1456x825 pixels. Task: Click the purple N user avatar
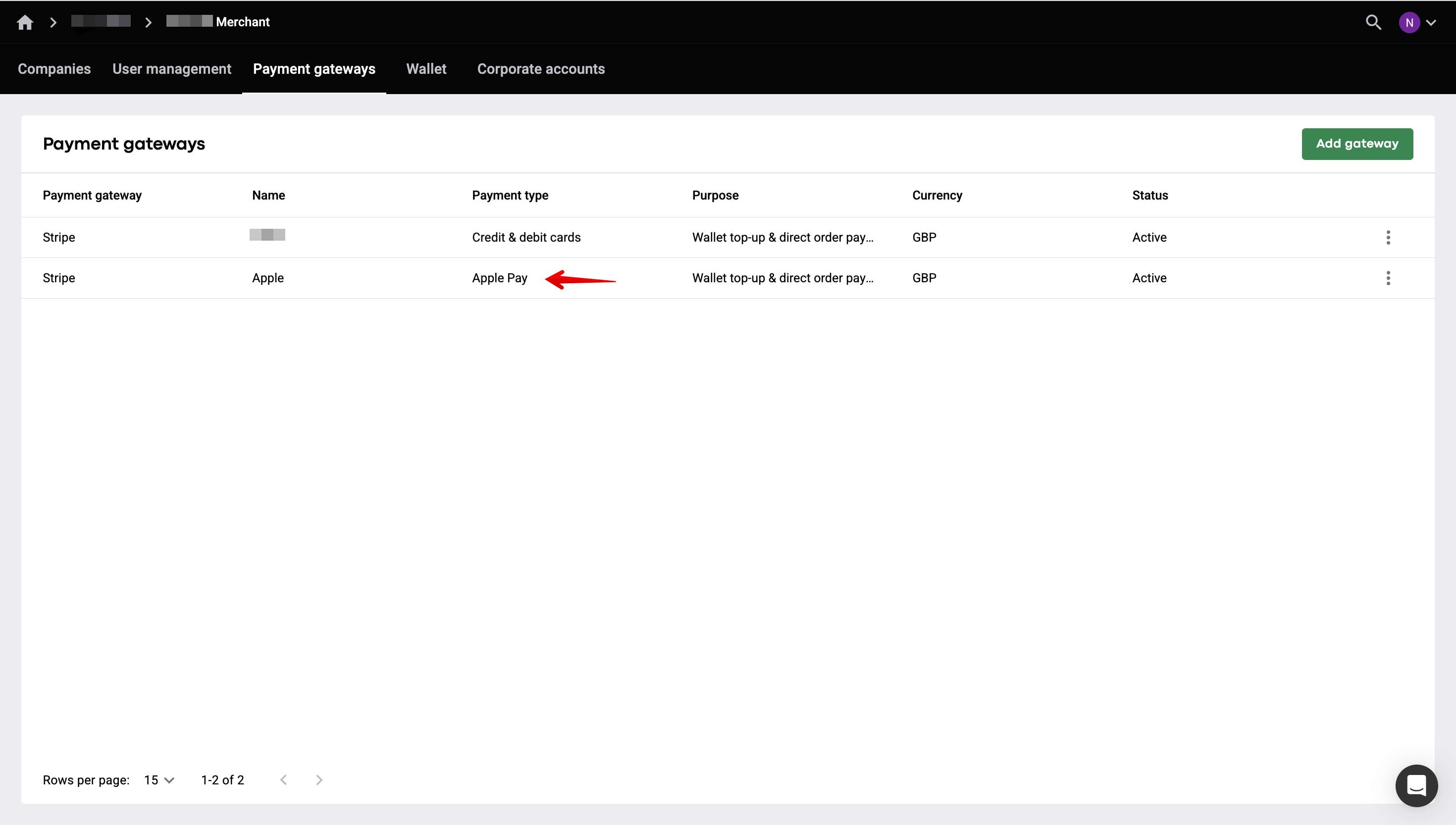point(1409,23)
